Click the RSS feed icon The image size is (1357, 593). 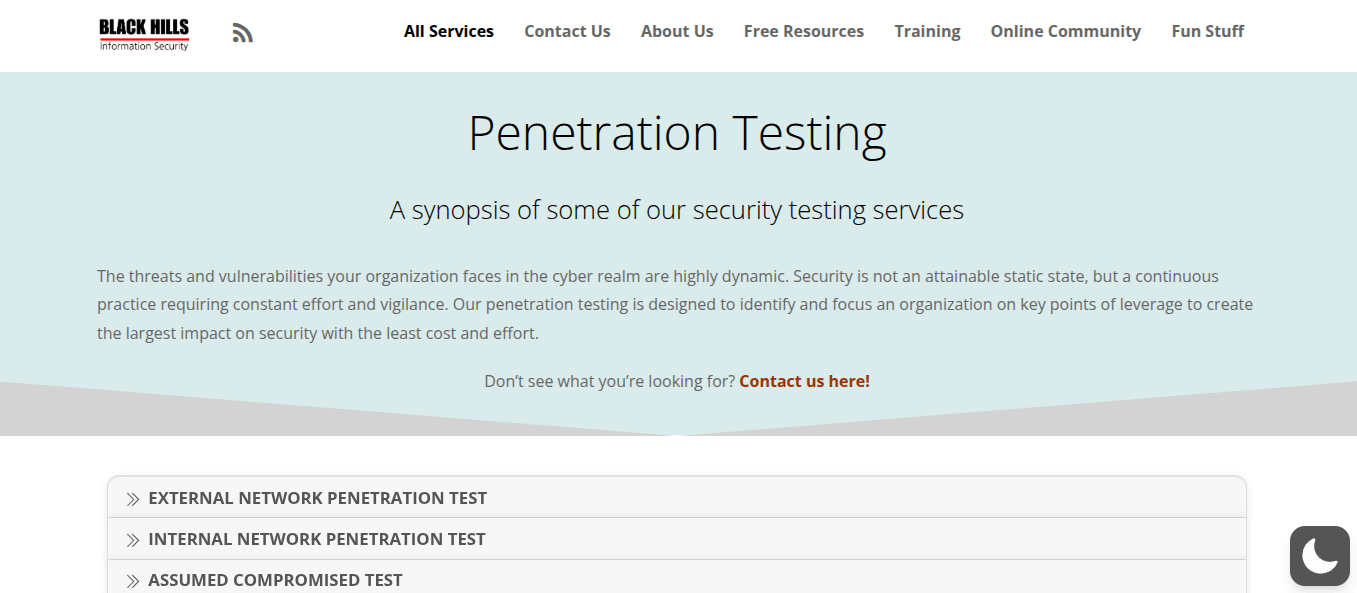click(x=242, y=33)
